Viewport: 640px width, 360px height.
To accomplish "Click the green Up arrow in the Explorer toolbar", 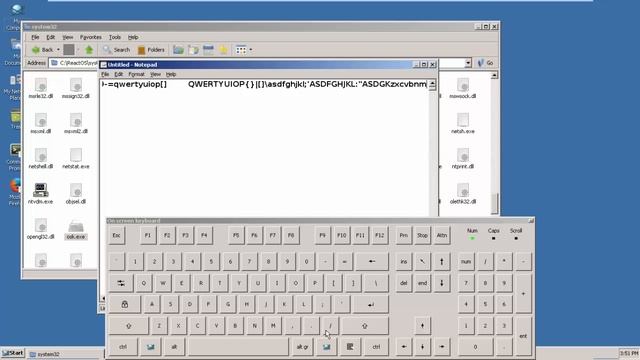I will tap(89, 50).
